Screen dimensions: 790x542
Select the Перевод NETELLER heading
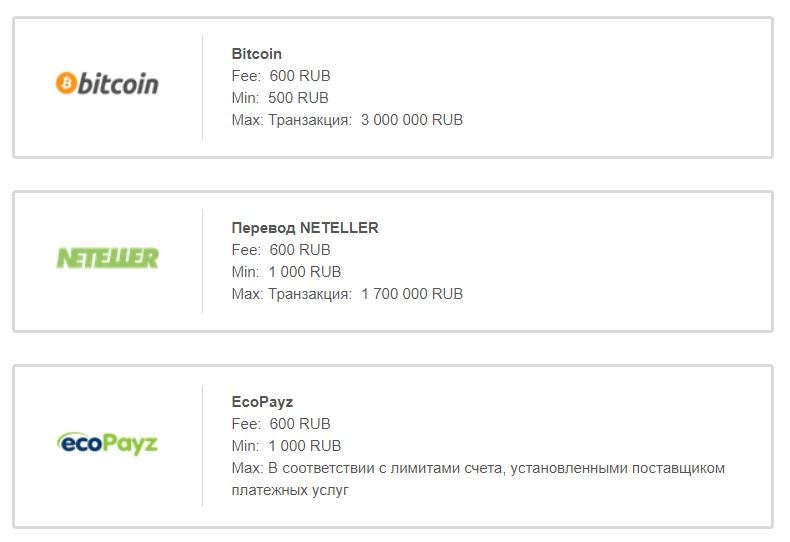point(305,228)
